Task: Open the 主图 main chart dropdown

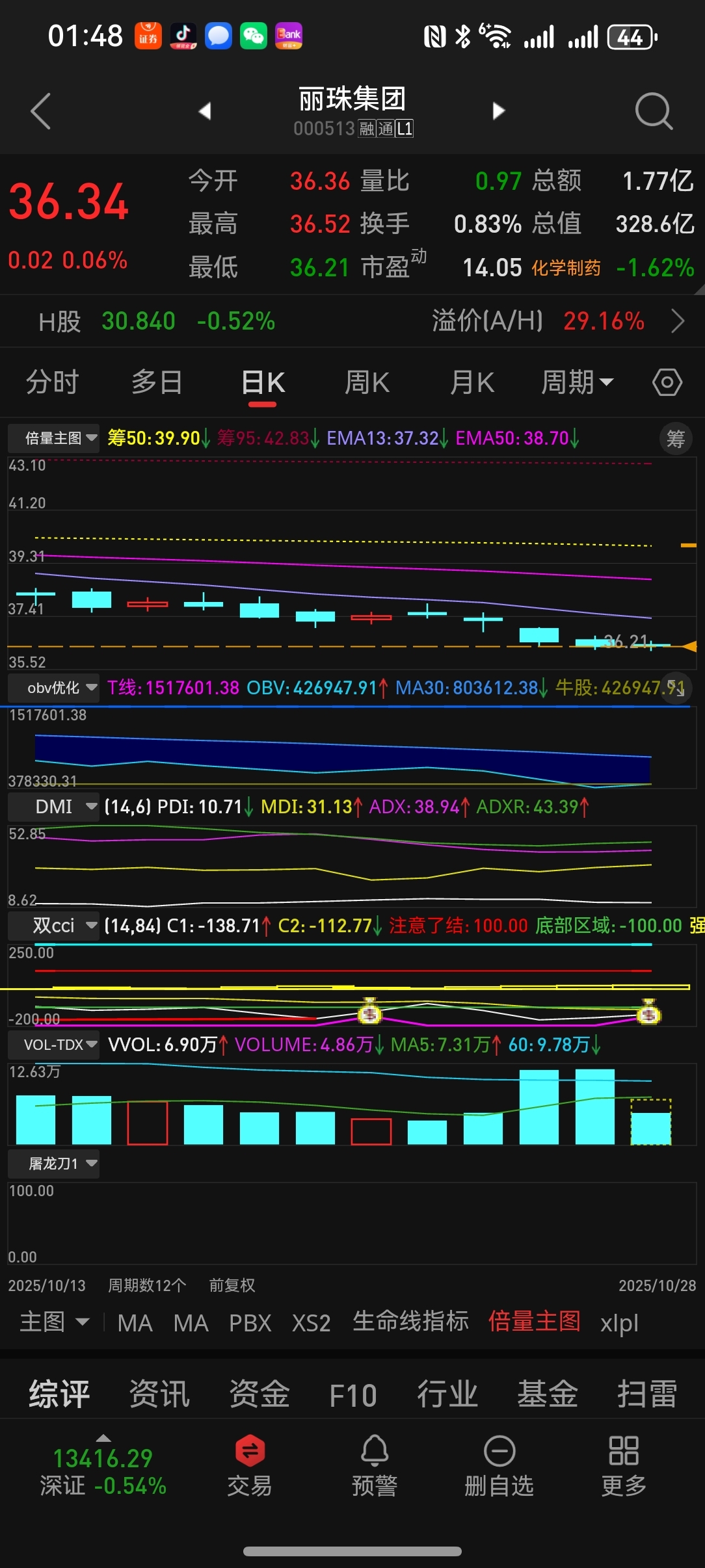Action: pos(55,1322)
